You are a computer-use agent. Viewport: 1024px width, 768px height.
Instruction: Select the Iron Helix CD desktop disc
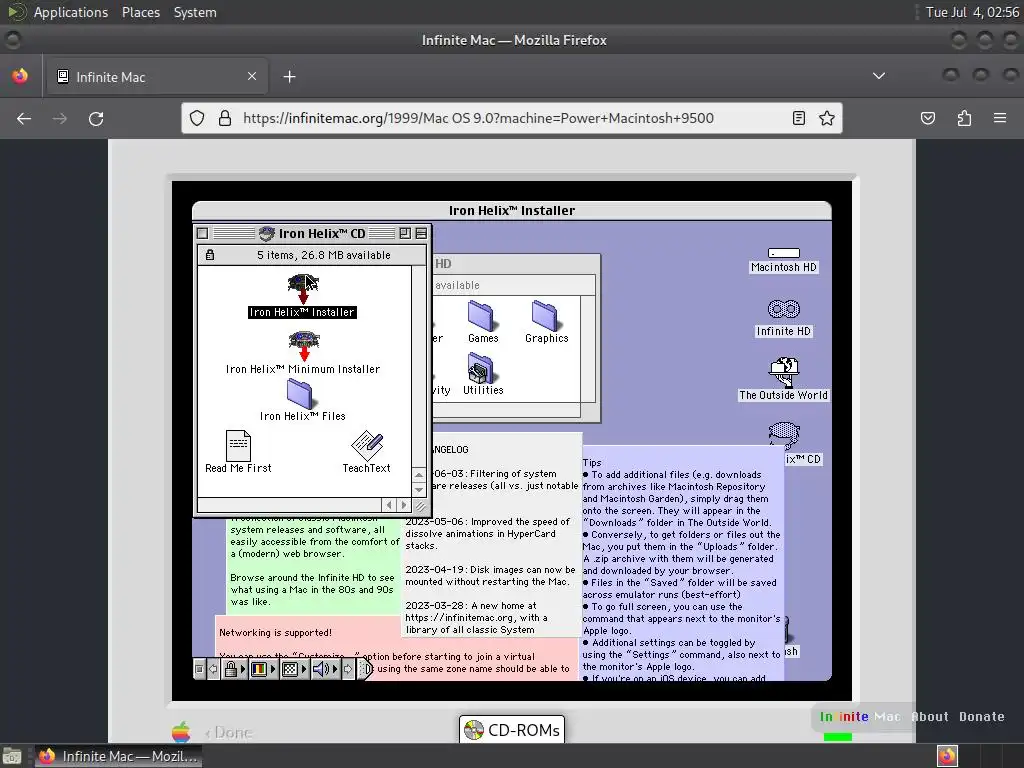click(784, 435)
